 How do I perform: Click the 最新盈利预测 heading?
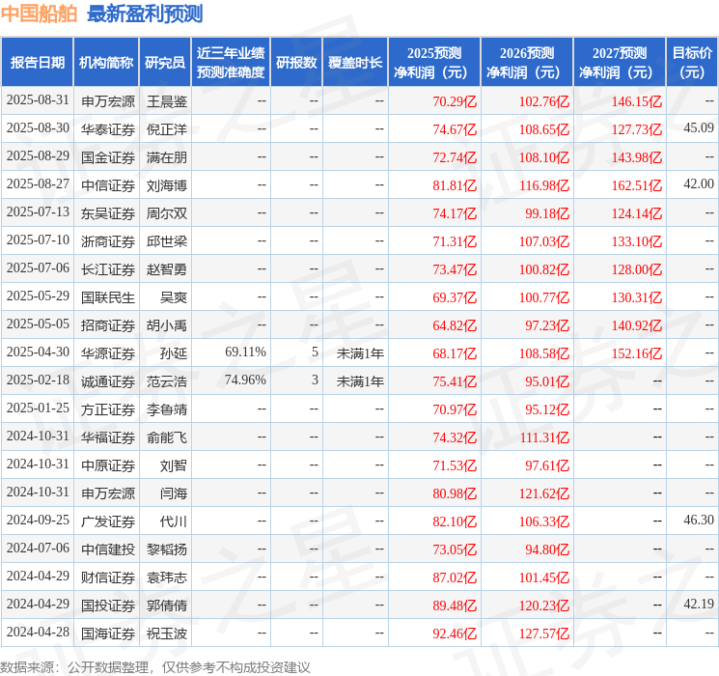click(145, 14)
